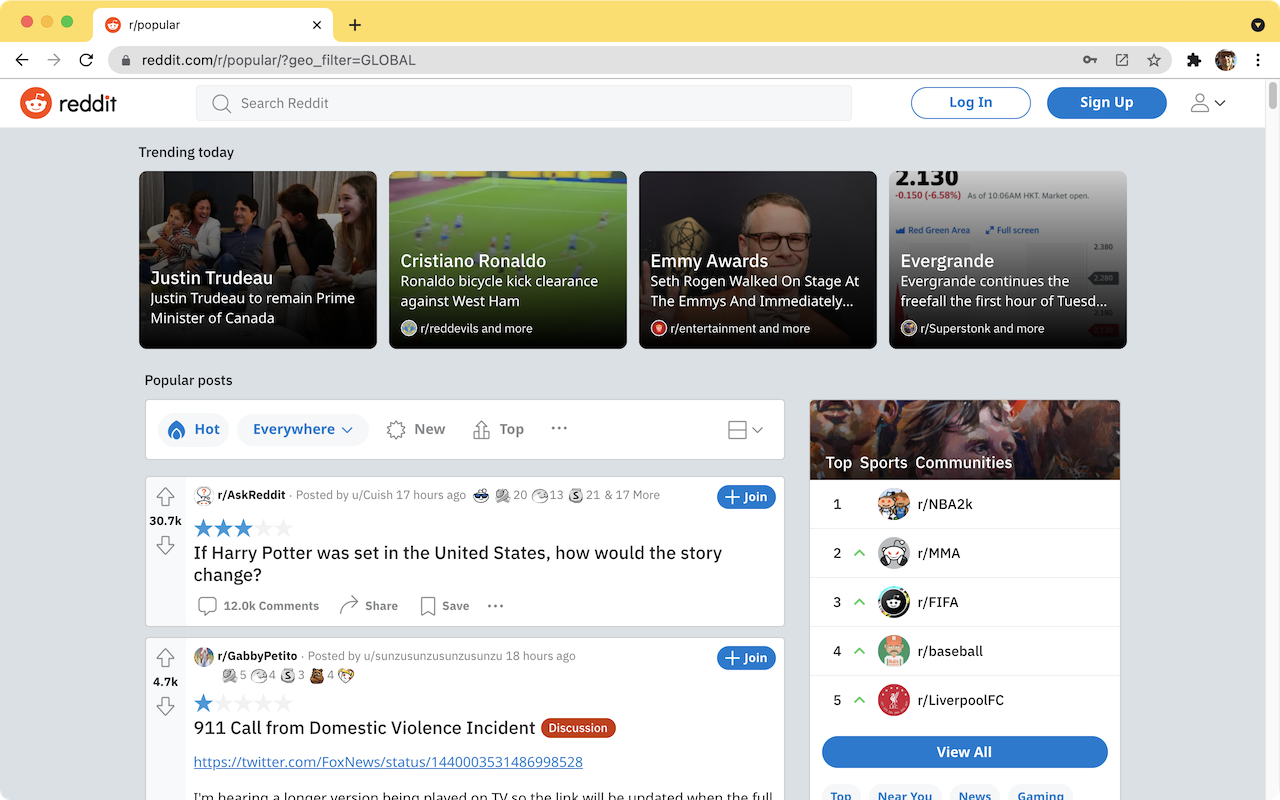
Task: Open more options on Harry Potter post
Action: (x=495, y=606)
